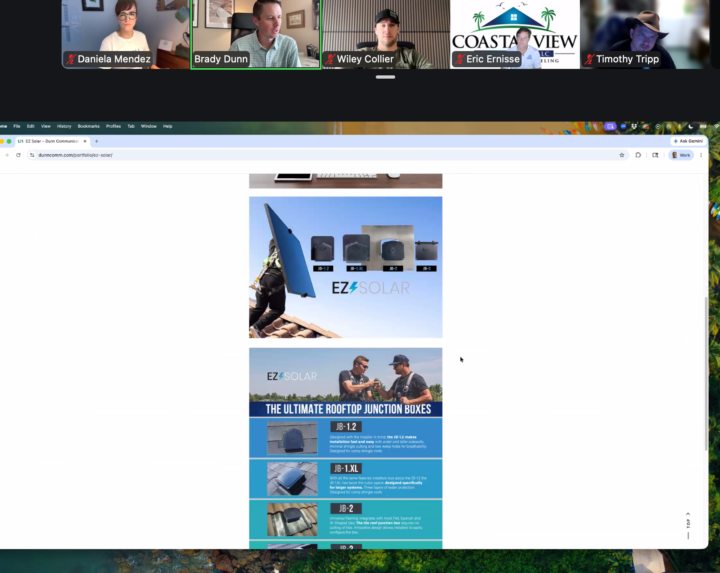The width and height of the screenshot is (720, 573).
Task: Open the Window menu
Action: click(x=149, y=126)
